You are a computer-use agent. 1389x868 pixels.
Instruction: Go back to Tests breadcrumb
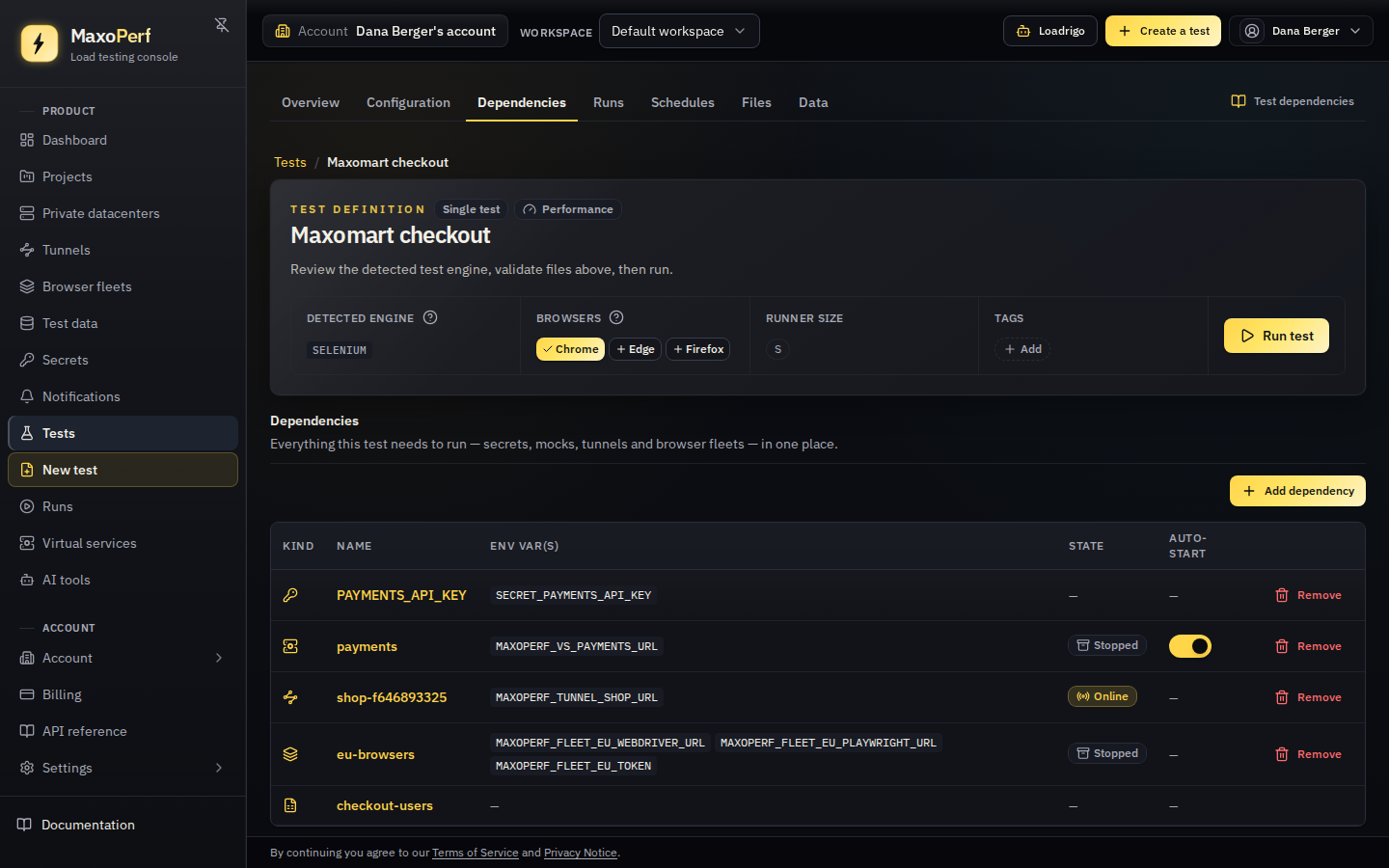pos(290,162)
